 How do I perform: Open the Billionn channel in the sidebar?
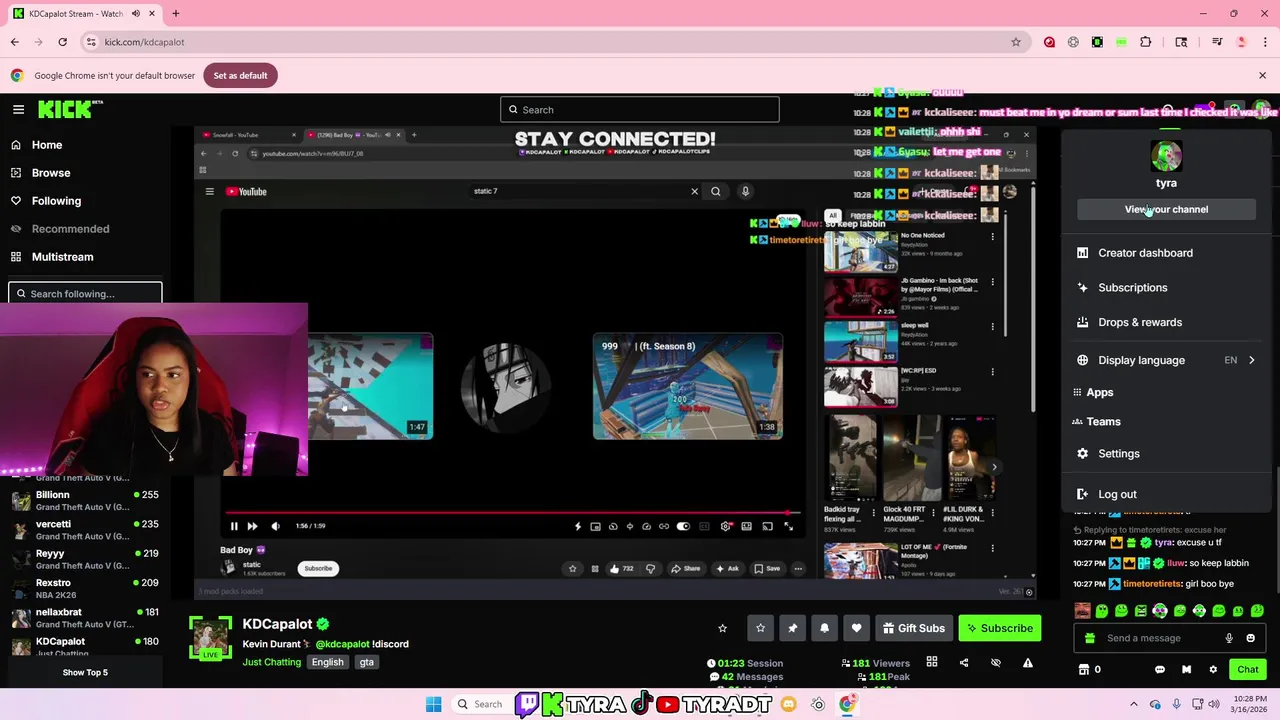pos(85,500)
